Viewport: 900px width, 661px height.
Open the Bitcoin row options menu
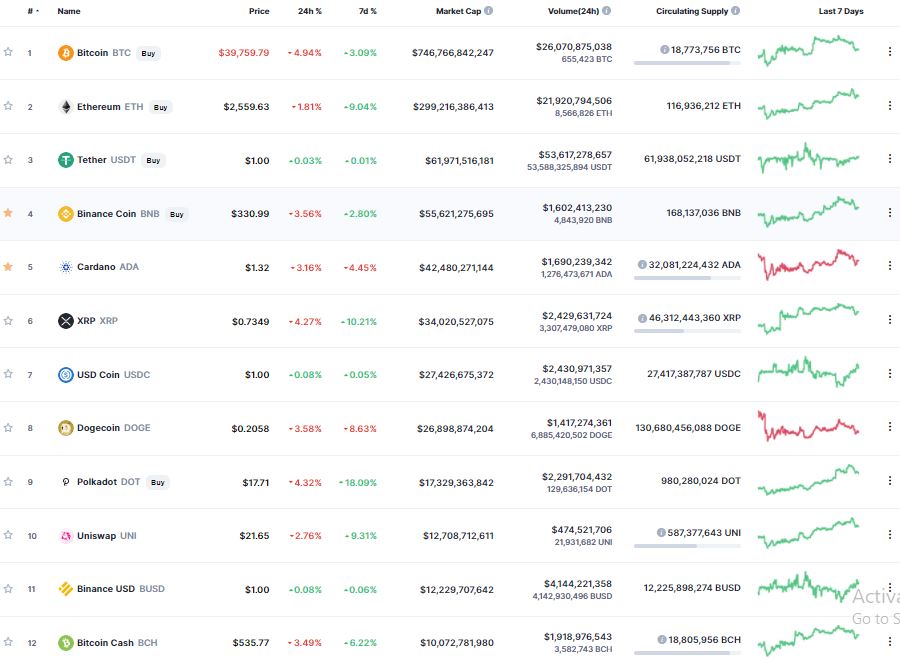pyautogui.click(x=890, y=52)
